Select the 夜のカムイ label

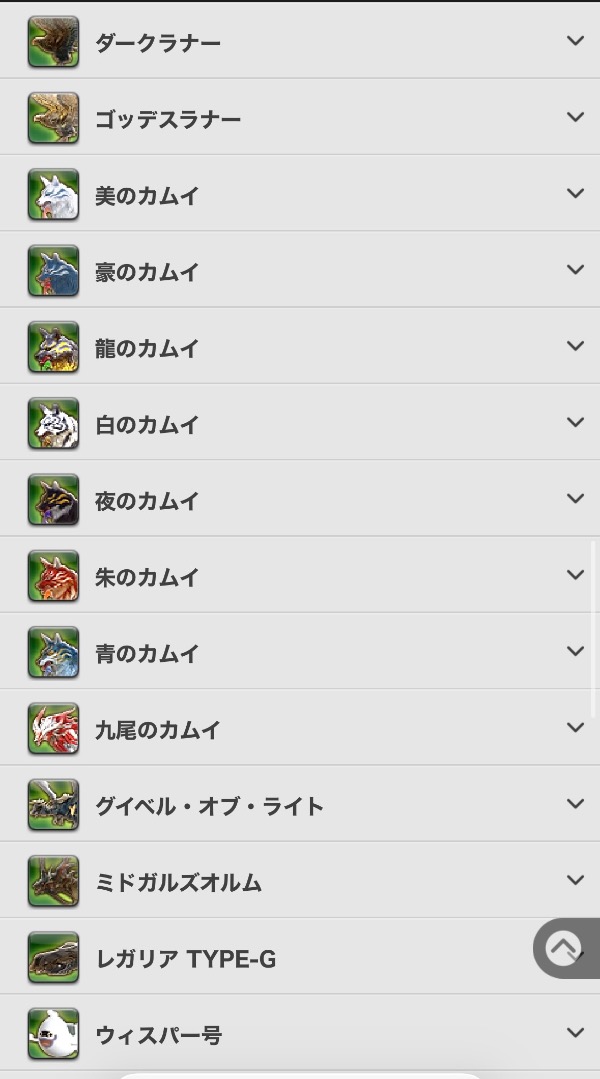[x=147, y=501]
